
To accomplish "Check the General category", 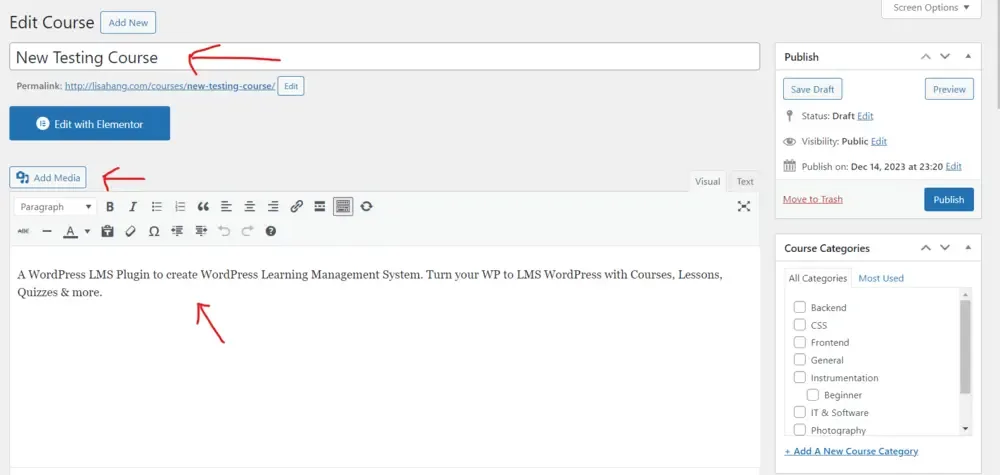I will tap(800, 360).
